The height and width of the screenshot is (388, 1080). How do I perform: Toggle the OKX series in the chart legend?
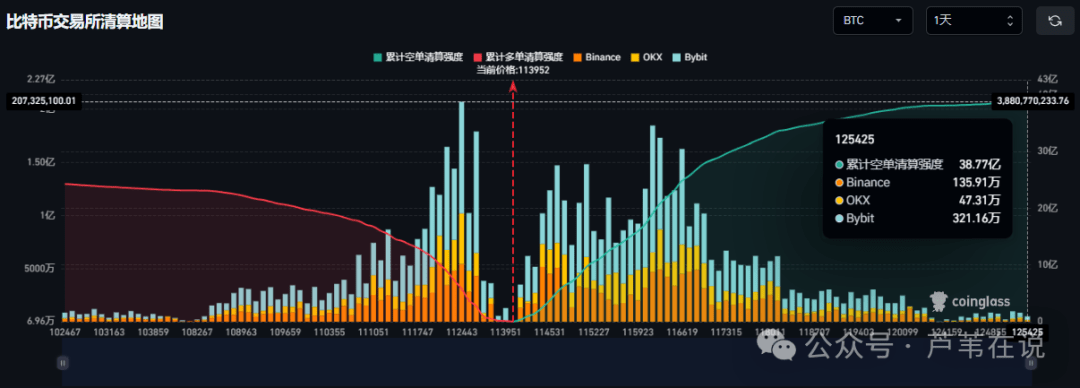[646, 57]
